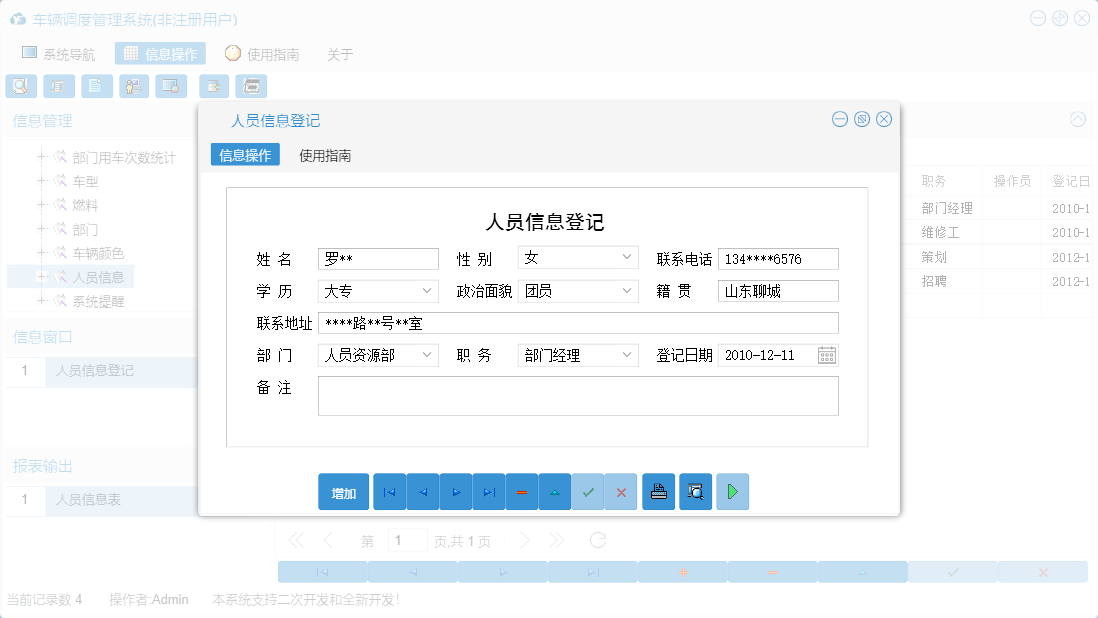The image size is (1098, 618).
Task: Open print preview with magnifier-printer icon
Action: coord(695,491)
